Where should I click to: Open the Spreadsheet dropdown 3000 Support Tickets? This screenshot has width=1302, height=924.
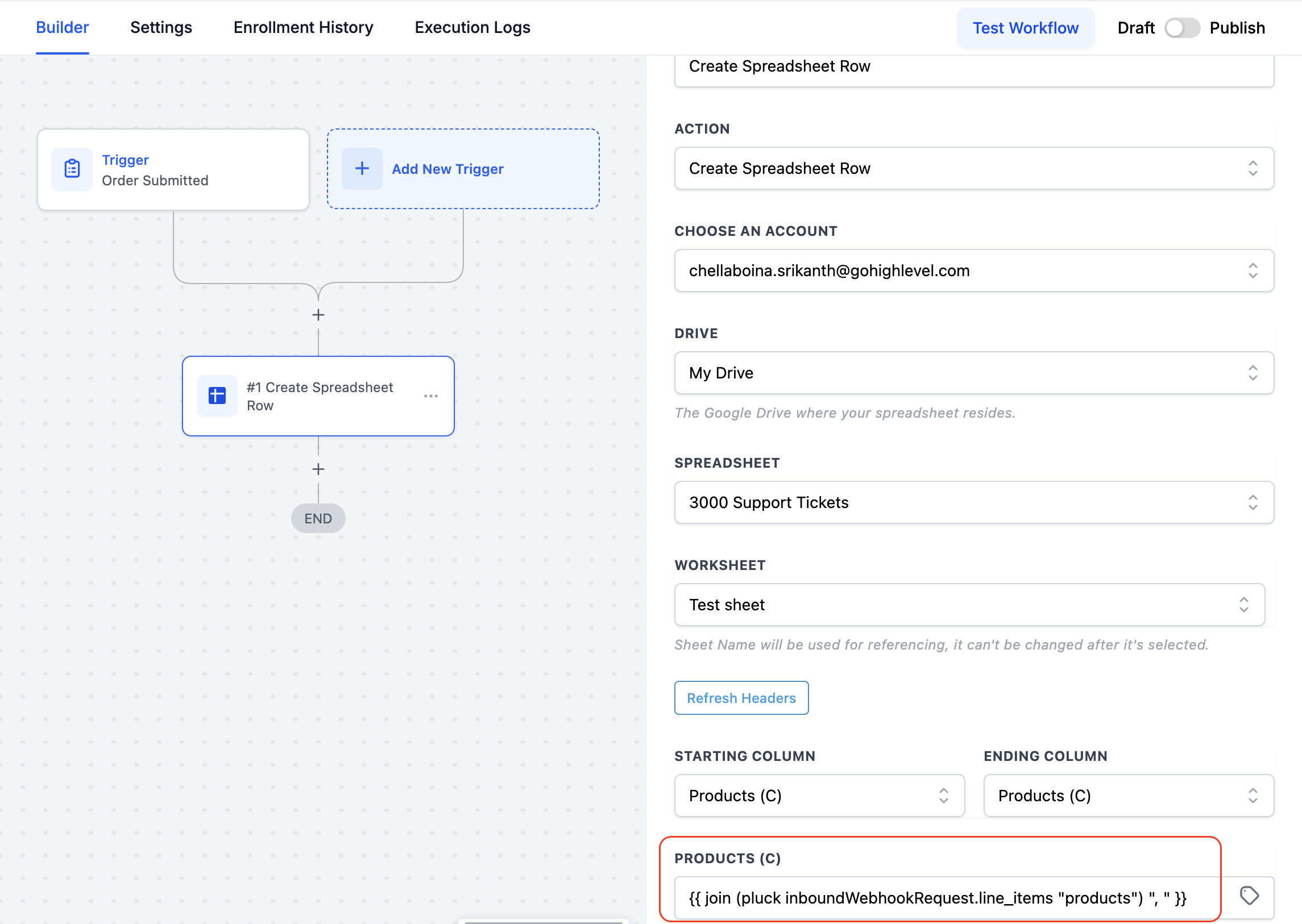(x=973, y=502)
